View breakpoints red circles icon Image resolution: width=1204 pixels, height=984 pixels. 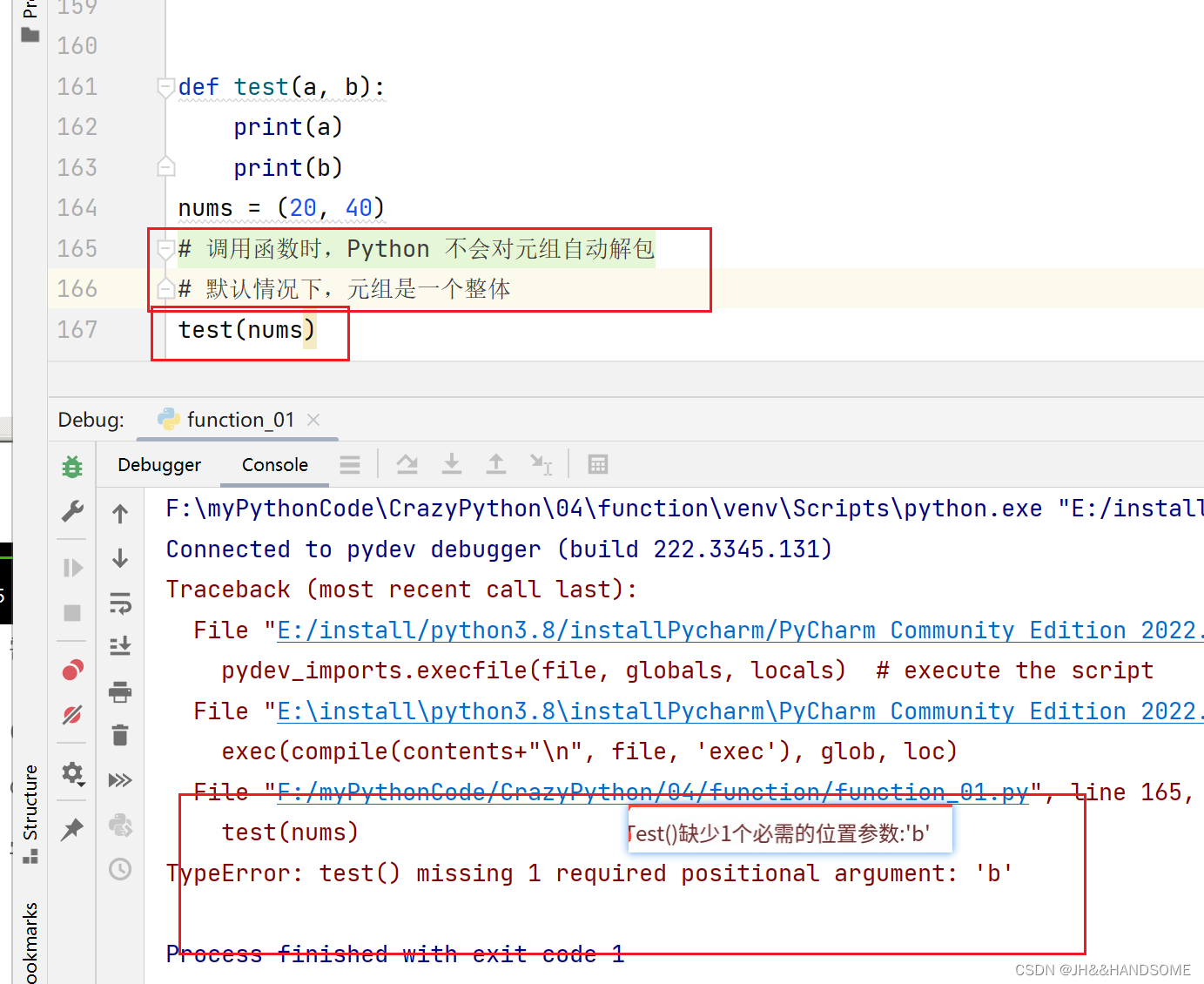(x=72, y=670)
